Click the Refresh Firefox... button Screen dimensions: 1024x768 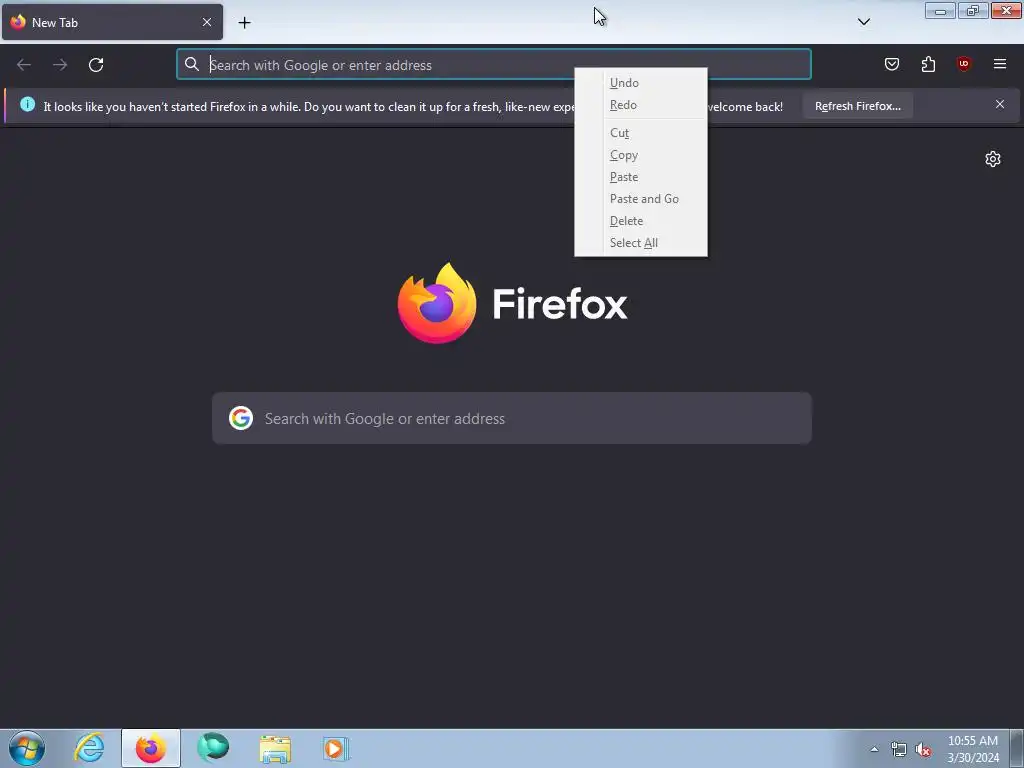click(857, 106)
